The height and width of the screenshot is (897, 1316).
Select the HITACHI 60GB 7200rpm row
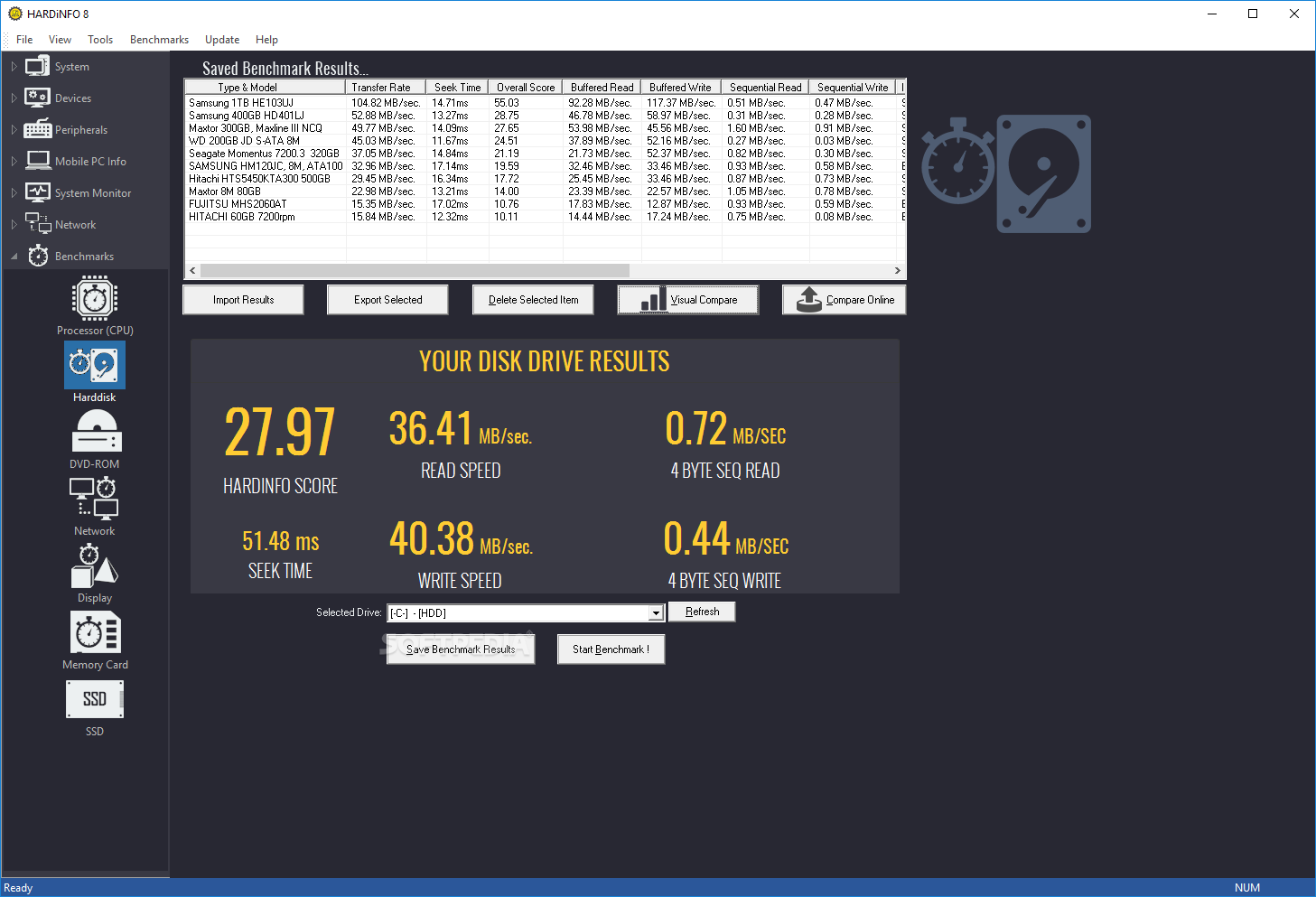click(x=545, y=217)
